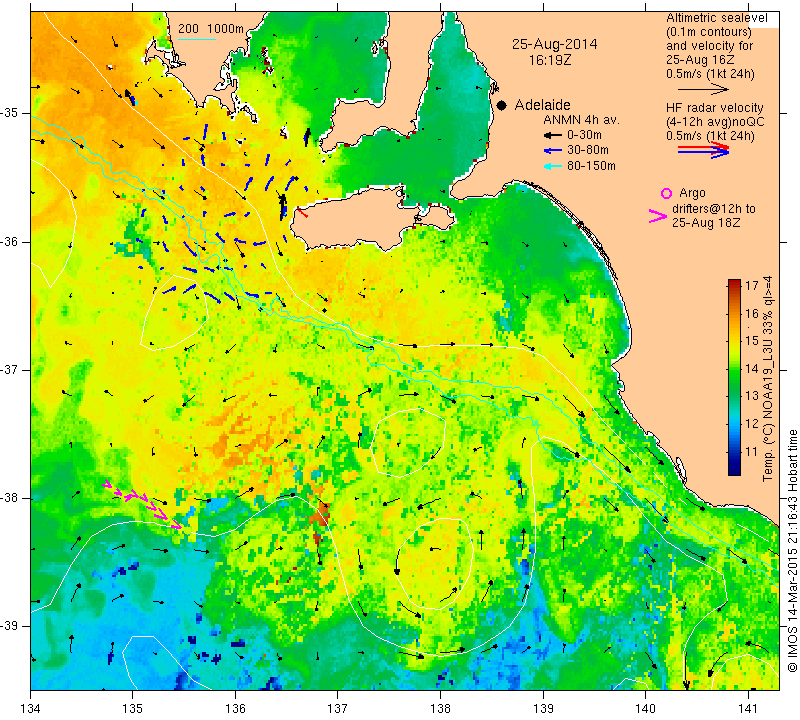Screen dimensions: 800x720
Task: Click the color bar value 17
Action: [x=752, y=285]
